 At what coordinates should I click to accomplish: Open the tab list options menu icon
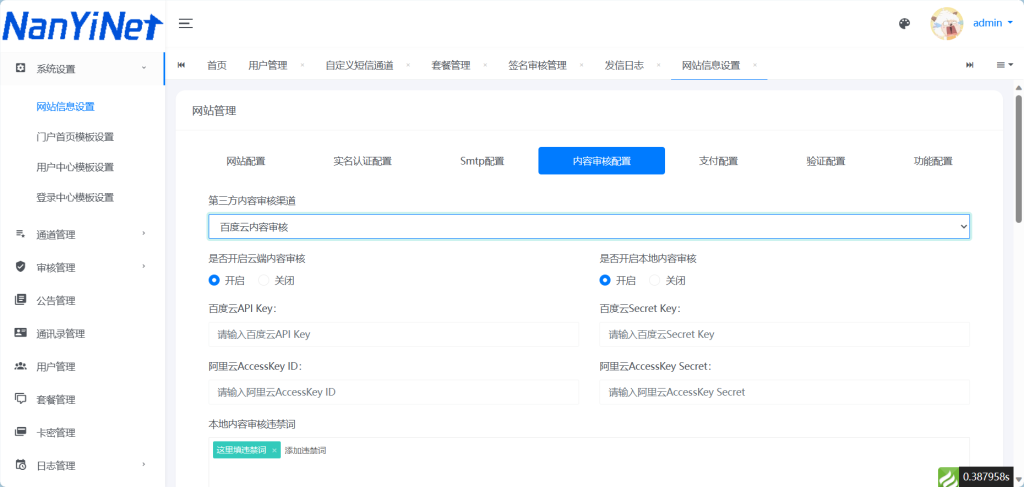click(x=1004, y=65)
